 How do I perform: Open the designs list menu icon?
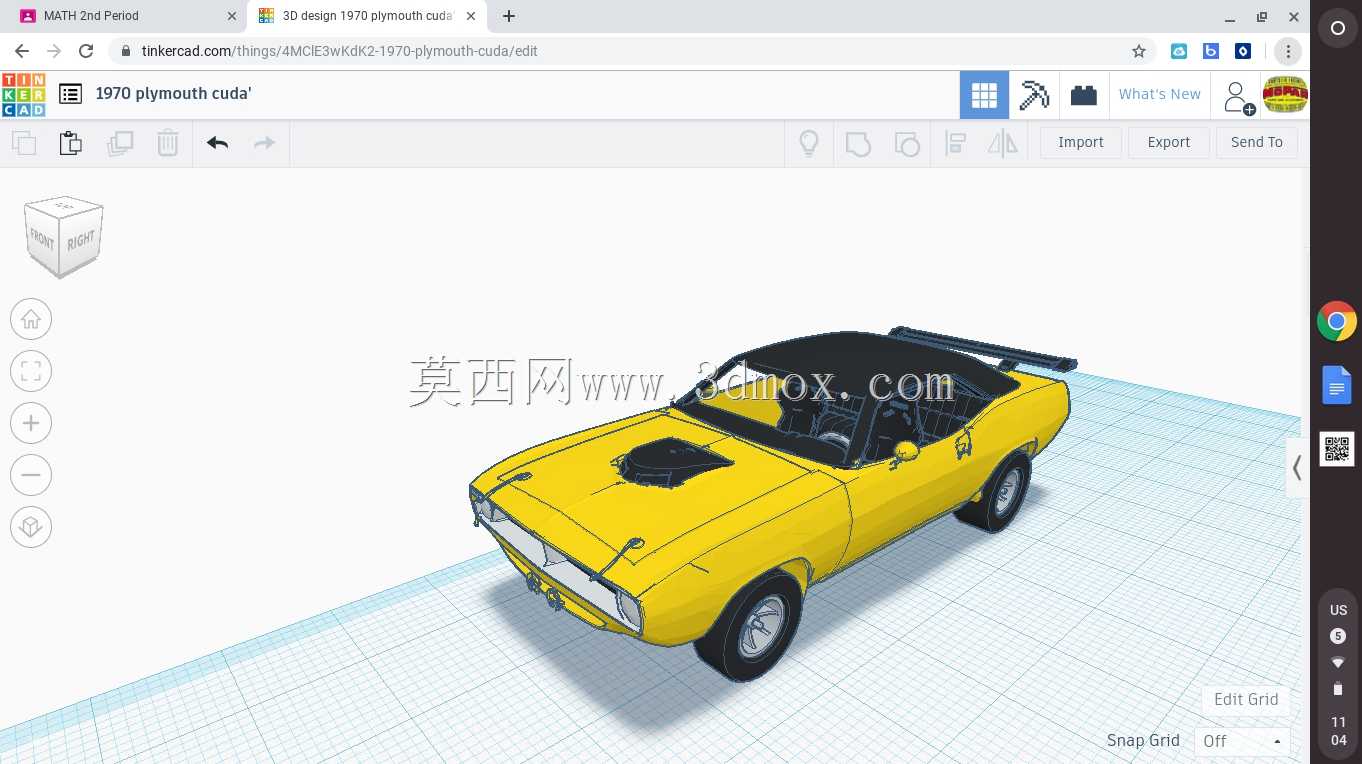tap(70, 94)
